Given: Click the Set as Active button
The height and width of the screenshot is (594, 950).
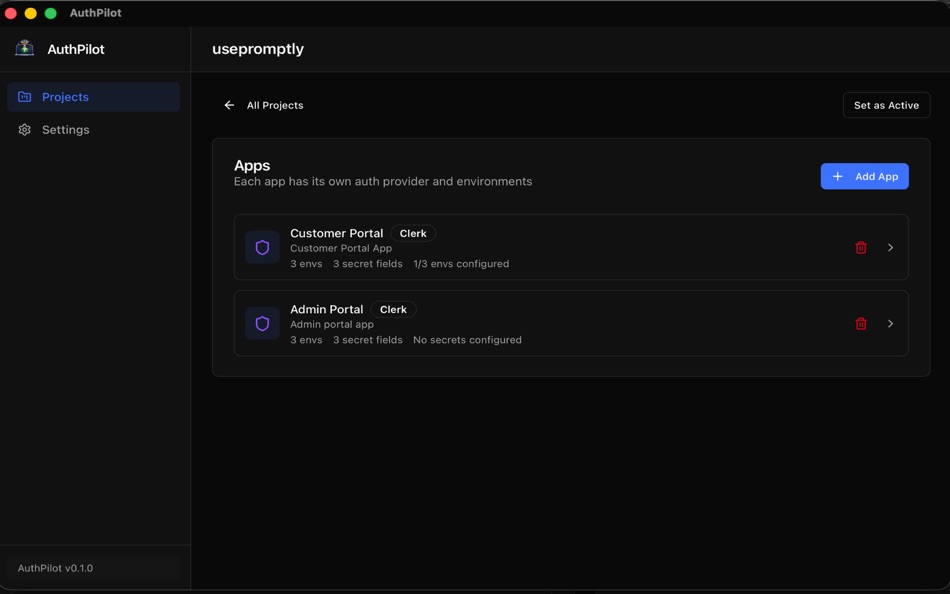Looking at the screenshot, I should click(x=886, y=105).
